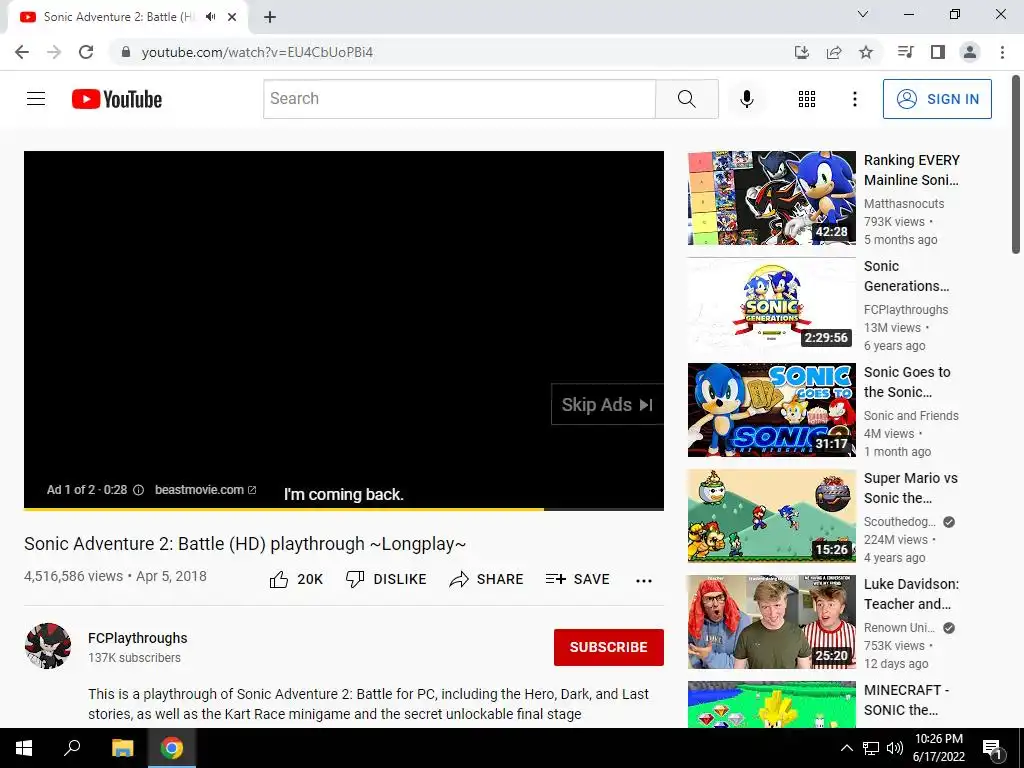Click Renown Uni channel name
The image size is (1024, 768).
pos(899,628)
